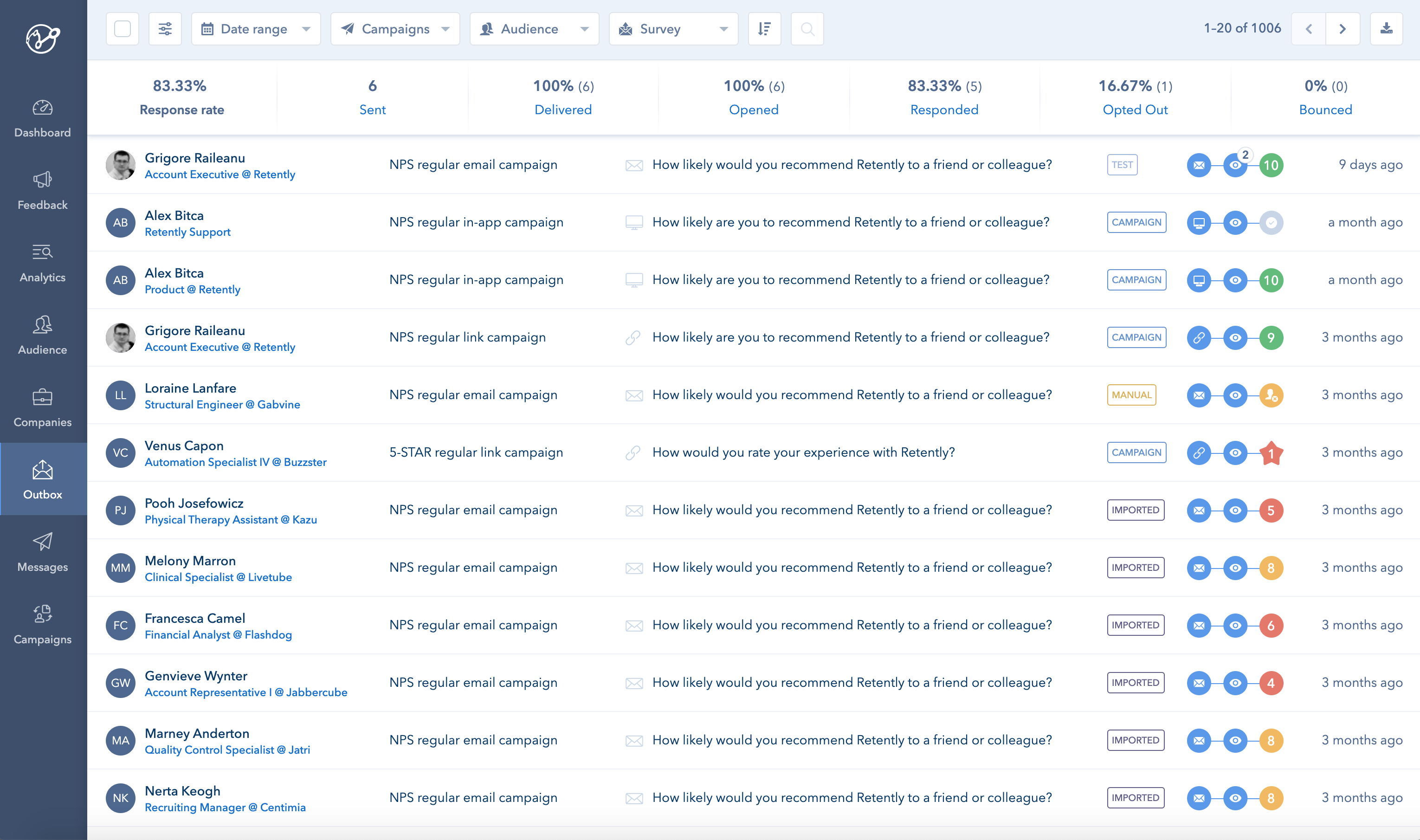This screenshot has height=840, width=1420.
Task: Open the Audience sidebar section
Action: 43,336
